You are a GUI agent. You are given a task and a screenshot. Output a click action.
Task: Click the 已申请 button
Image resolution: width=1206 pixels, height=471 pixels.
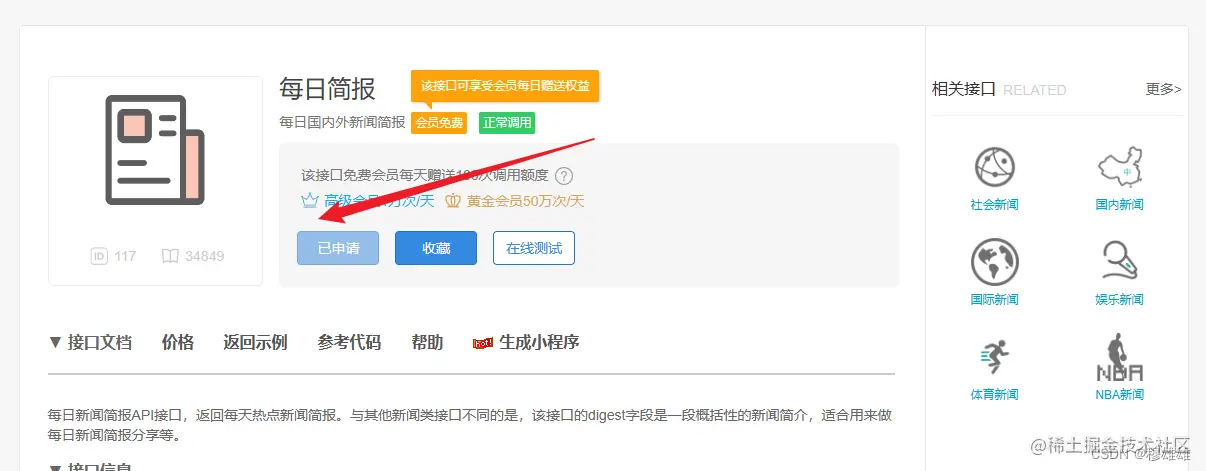(x=338, y=248)
